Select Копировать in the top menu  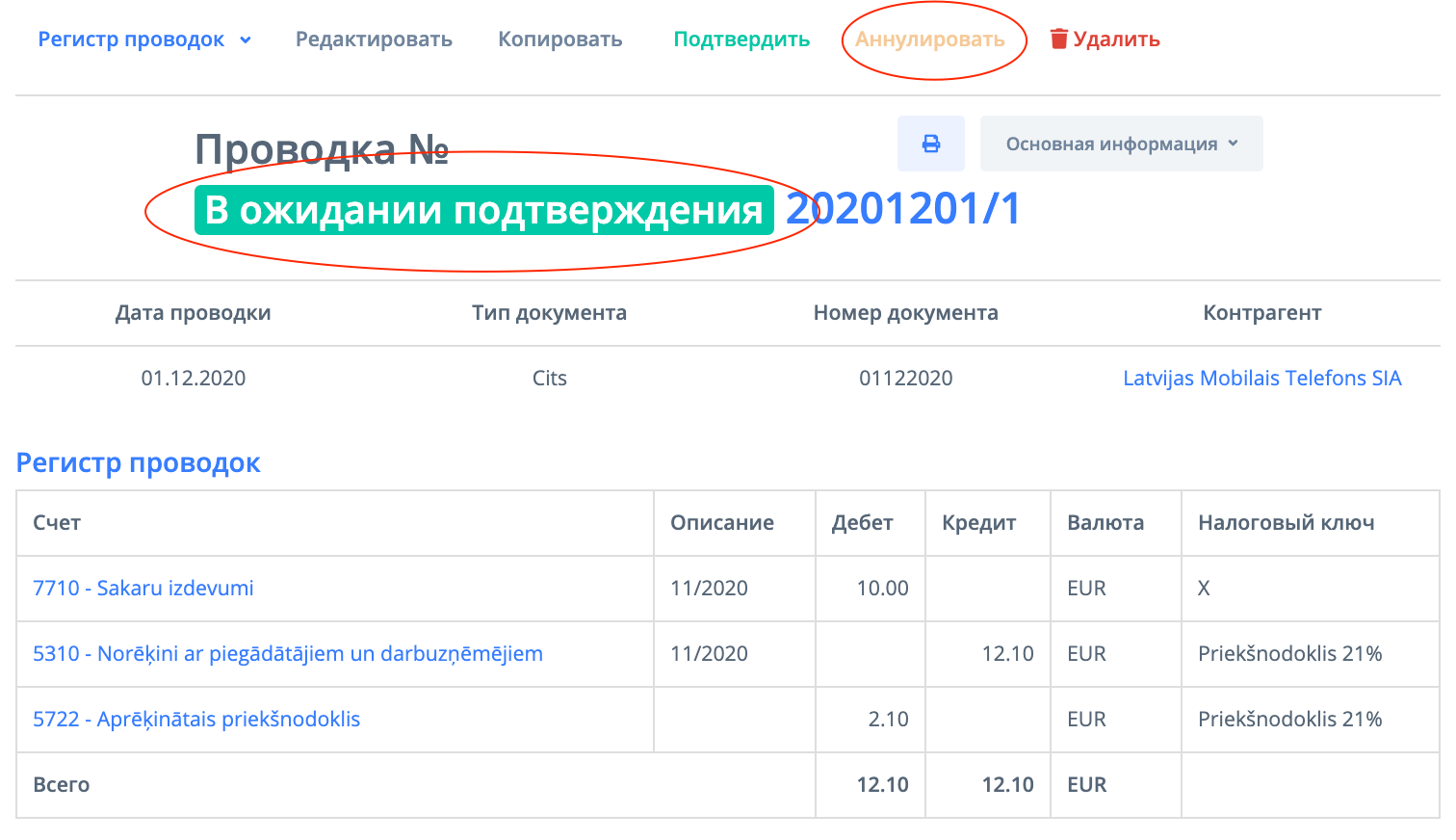point(560,39)
